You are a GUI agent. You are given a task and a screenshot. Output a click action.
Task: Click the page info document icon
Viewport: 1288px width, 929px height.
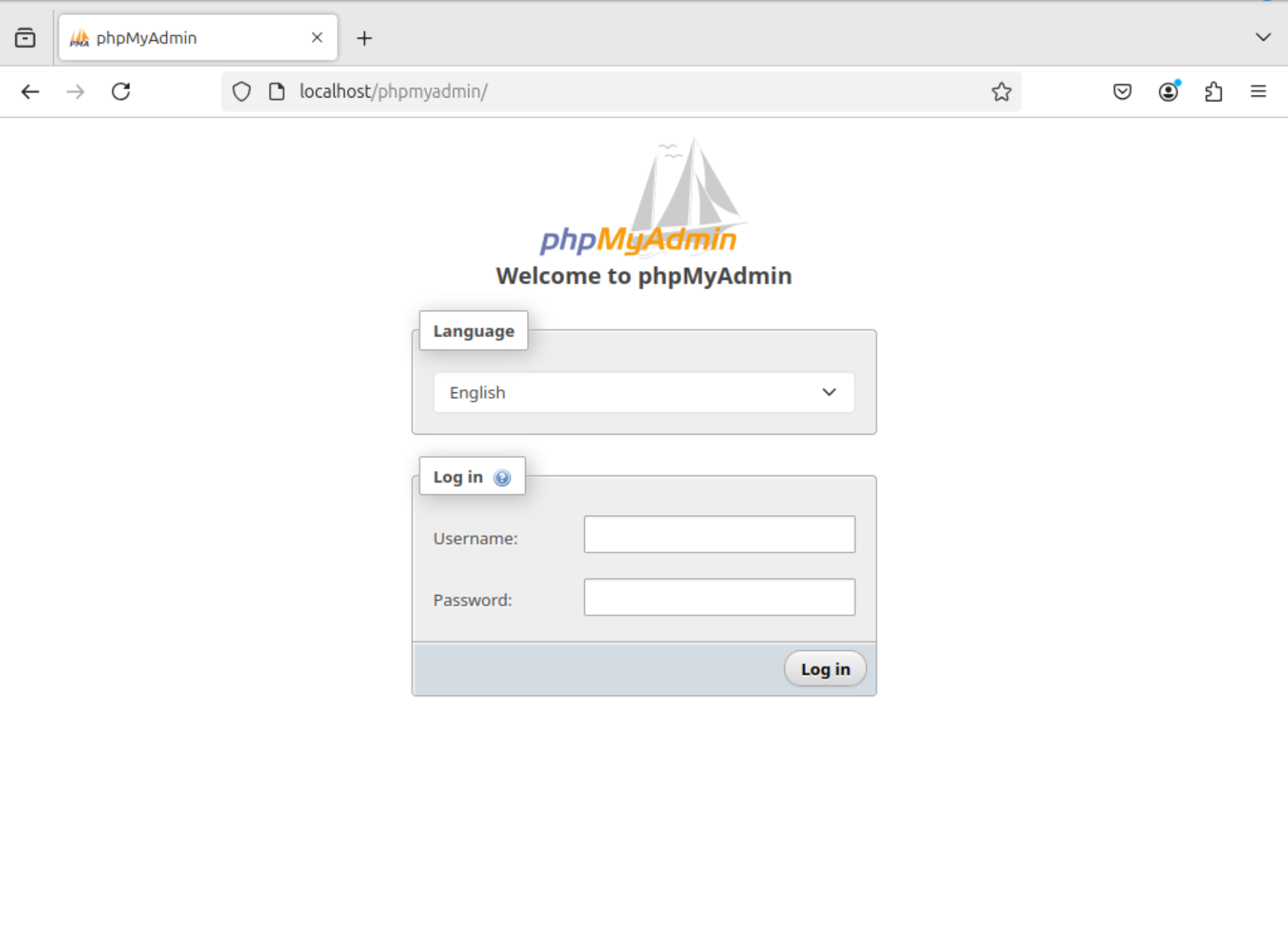pos(276,92)
